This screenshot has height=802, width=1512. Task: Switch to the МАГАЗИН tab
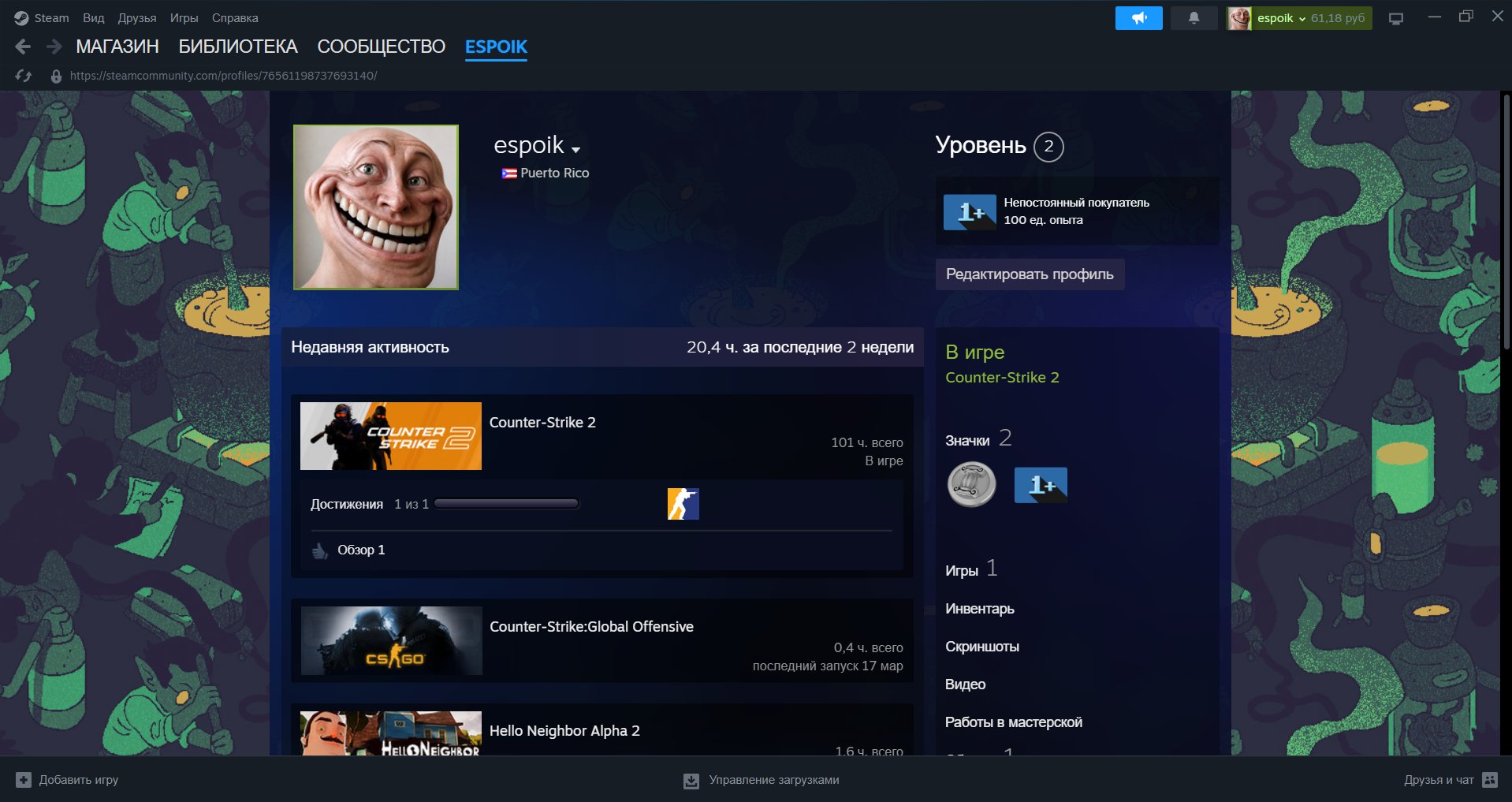117,47
